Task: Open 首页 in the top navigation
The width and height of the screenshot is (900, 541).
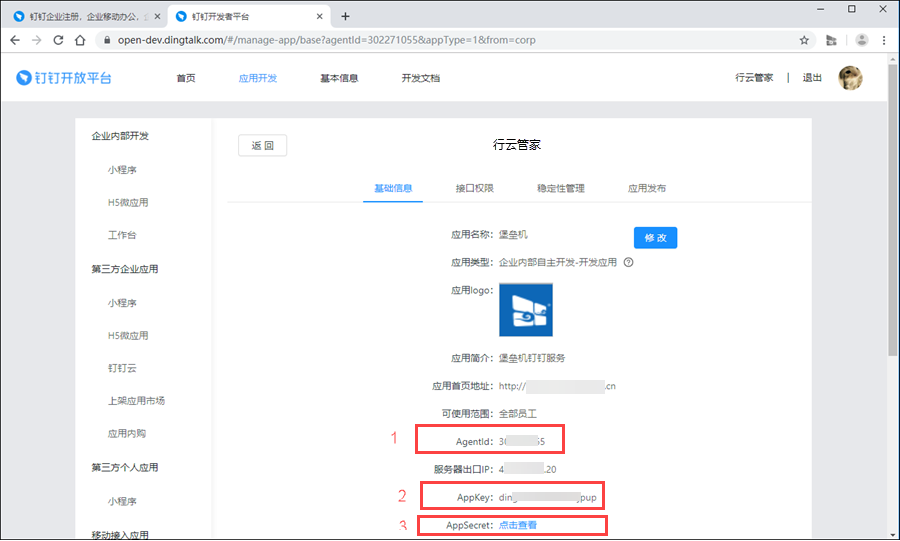Action: 185,78
